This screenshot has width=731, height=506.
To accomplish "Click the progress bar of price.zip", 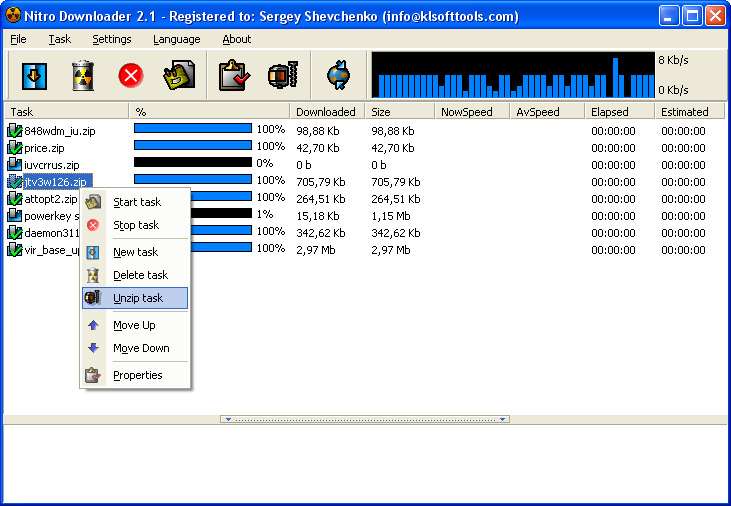I will point(193,146).
